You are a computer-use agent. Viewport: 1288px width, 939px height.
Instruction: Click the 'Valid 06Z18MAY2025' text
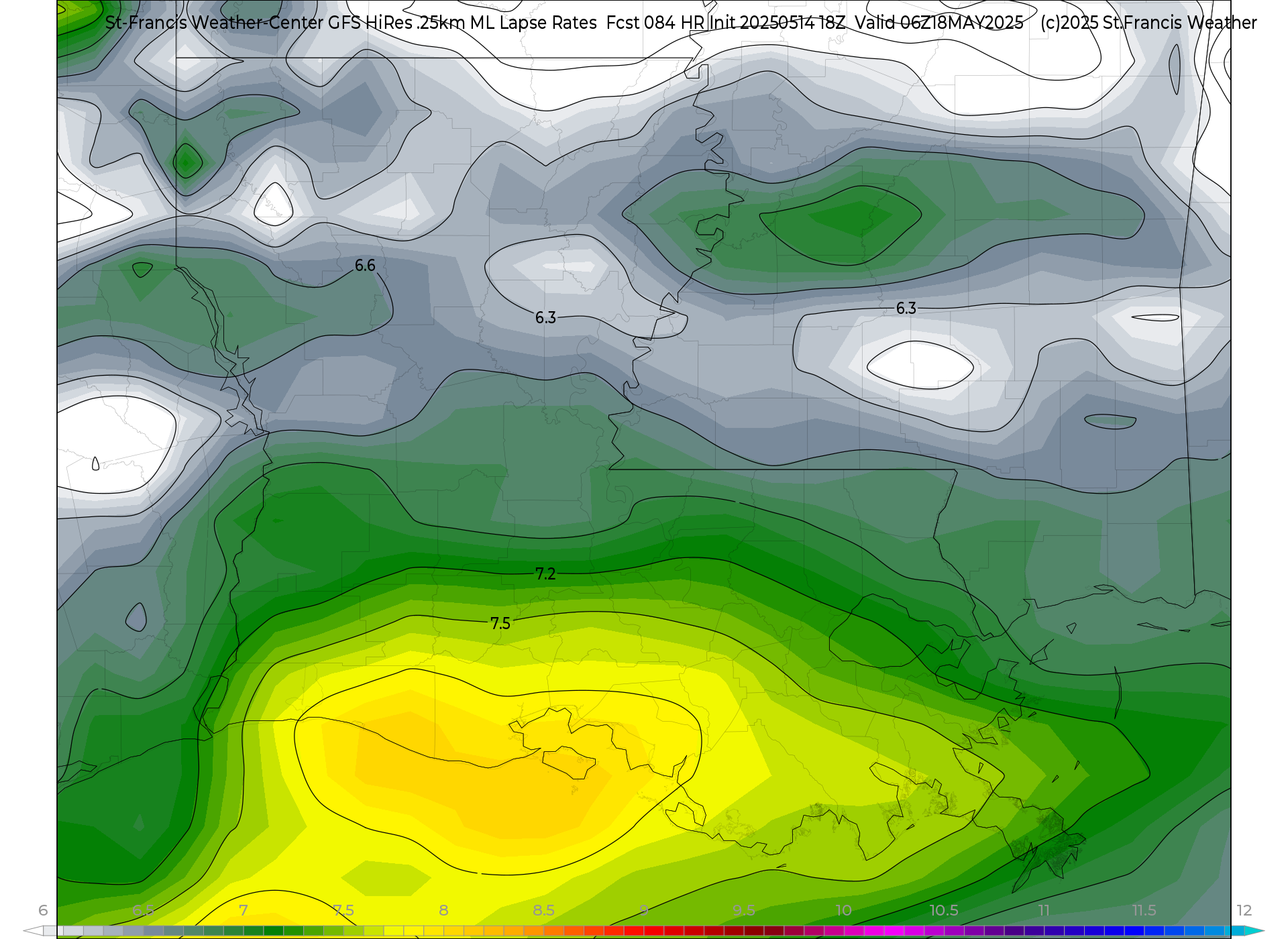(939, 23)
